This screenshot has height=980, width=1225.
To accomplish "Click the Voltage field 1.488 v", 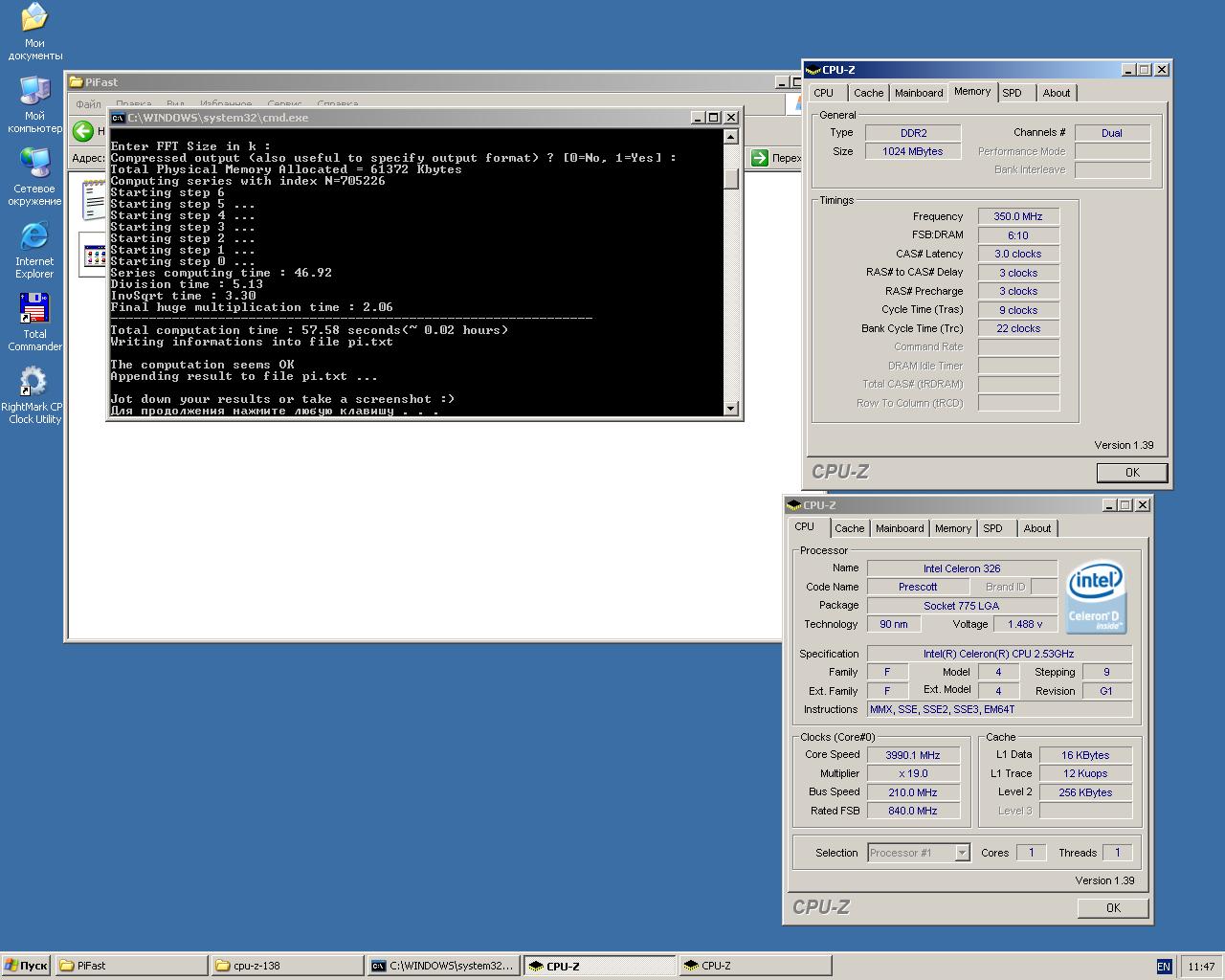I will [1025, 624].
